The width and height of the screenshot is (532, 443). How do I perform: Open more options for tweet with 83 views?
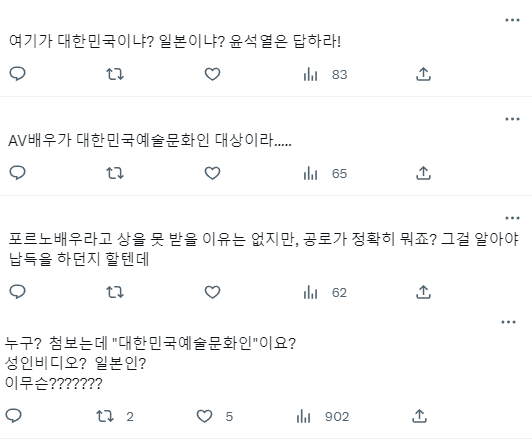click(512, 20)
